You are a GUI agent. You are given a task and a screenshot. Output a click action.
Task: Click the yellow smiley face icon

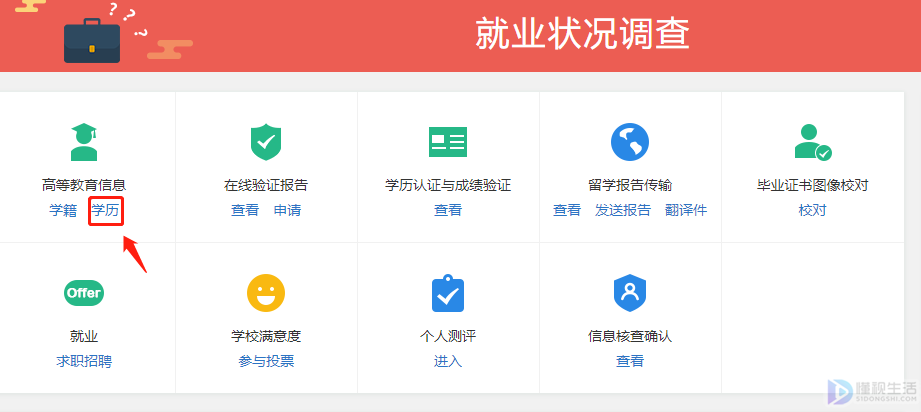click(266, 293)
